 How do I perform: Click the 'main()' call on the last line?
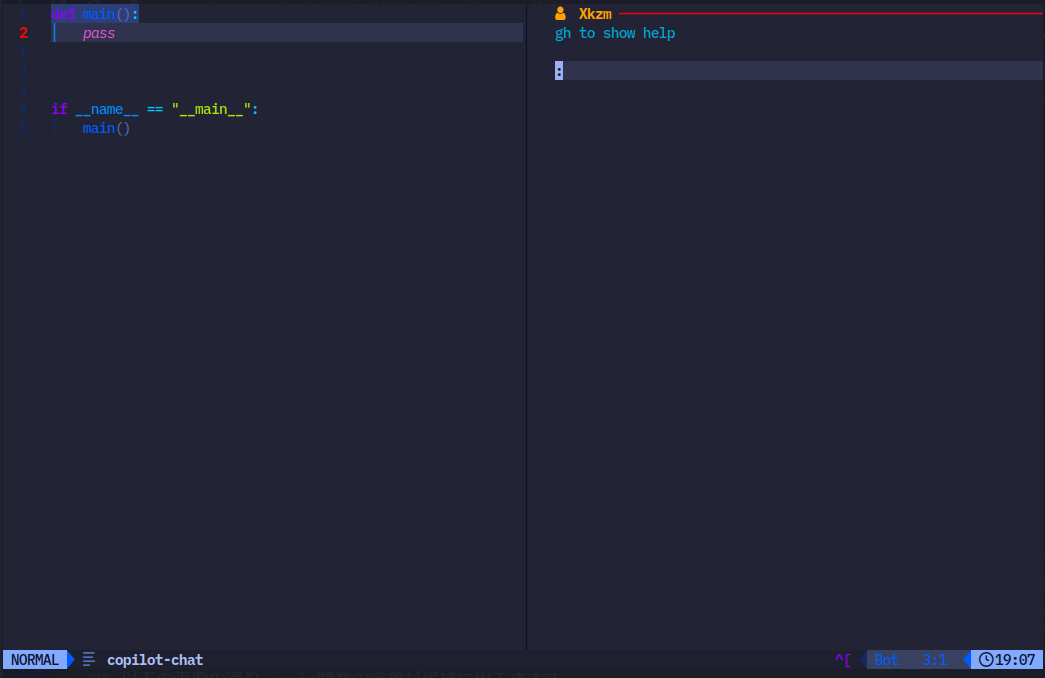pos(106,129)
